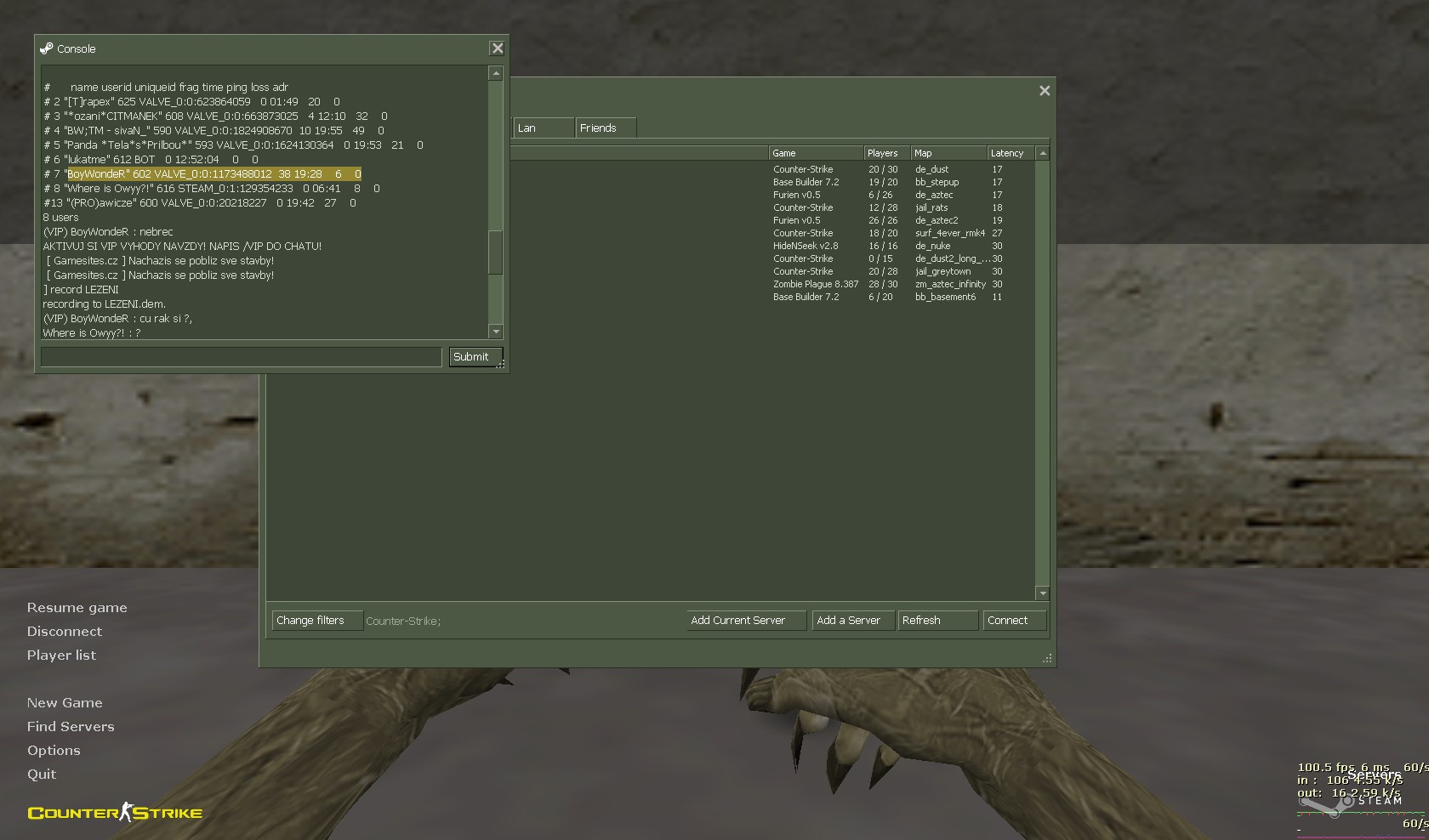Image resolution: width=1429 pixels, height=840 pixels.
Task: Sort servers by Map column
Action: [948, 153]
